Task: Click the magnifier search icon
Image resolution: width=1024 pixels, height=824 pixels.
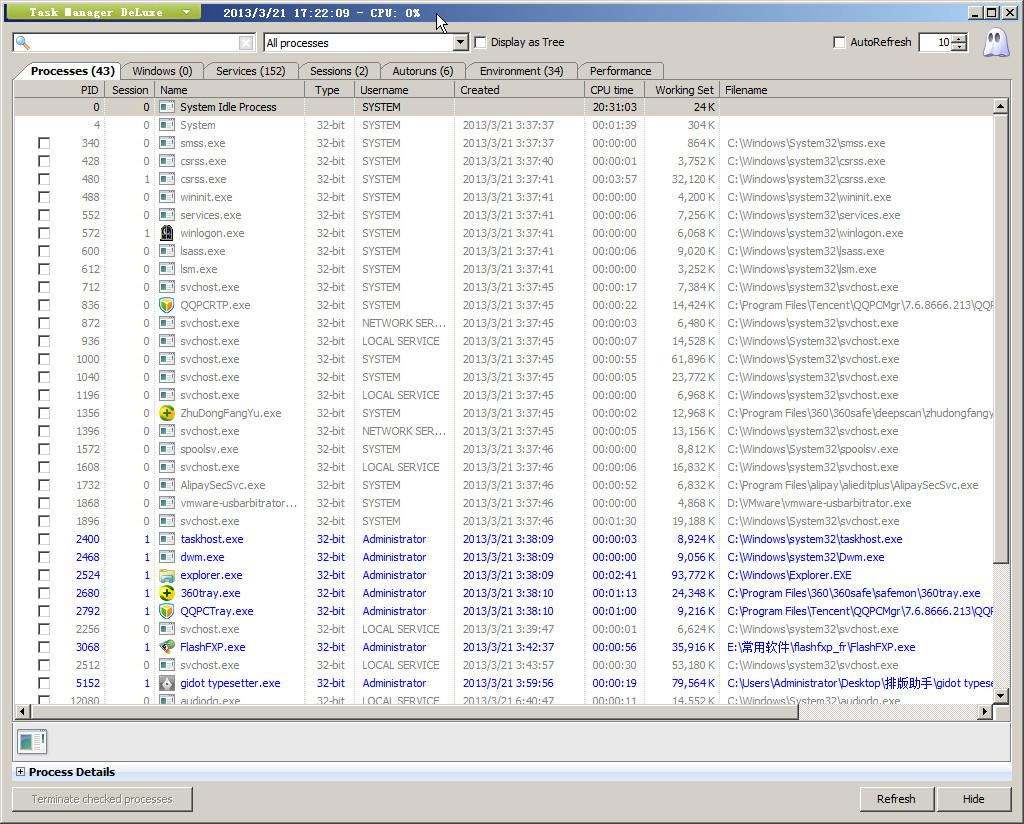Action: tap(23, 42)
